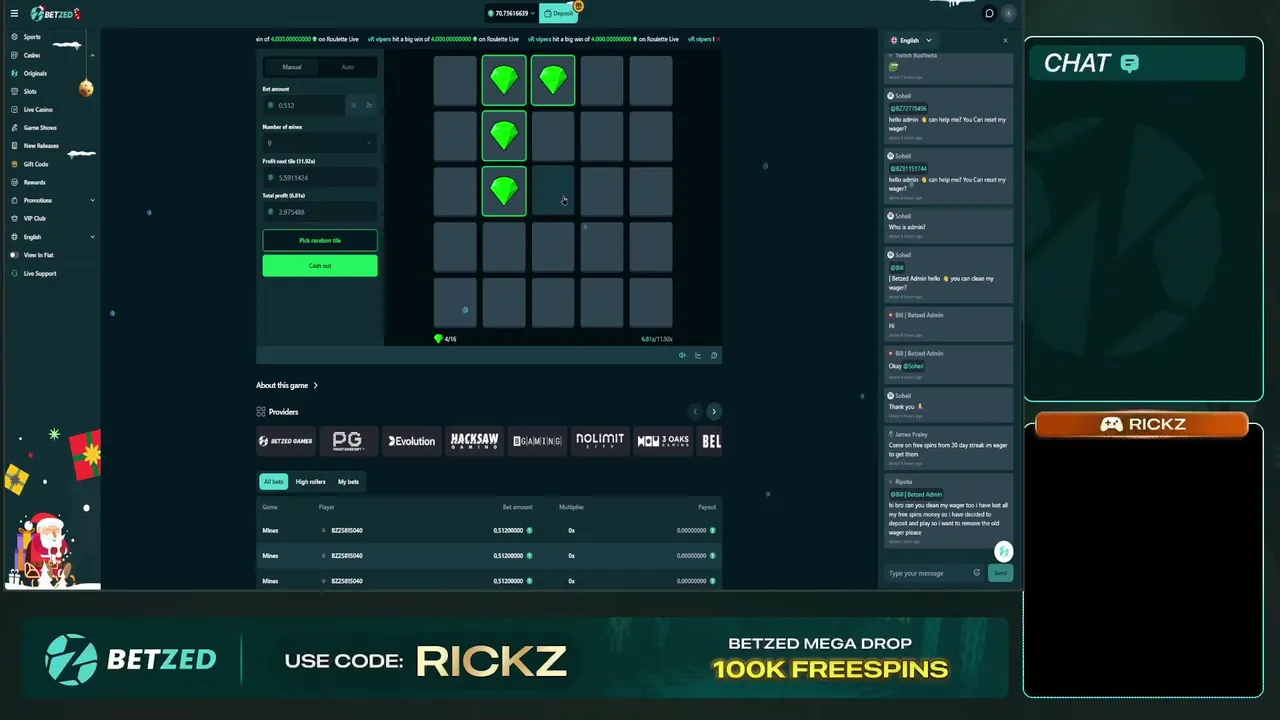The image size is (1280, 720).
Task: Toggle the View In Fiat switch
Action: 14,255
